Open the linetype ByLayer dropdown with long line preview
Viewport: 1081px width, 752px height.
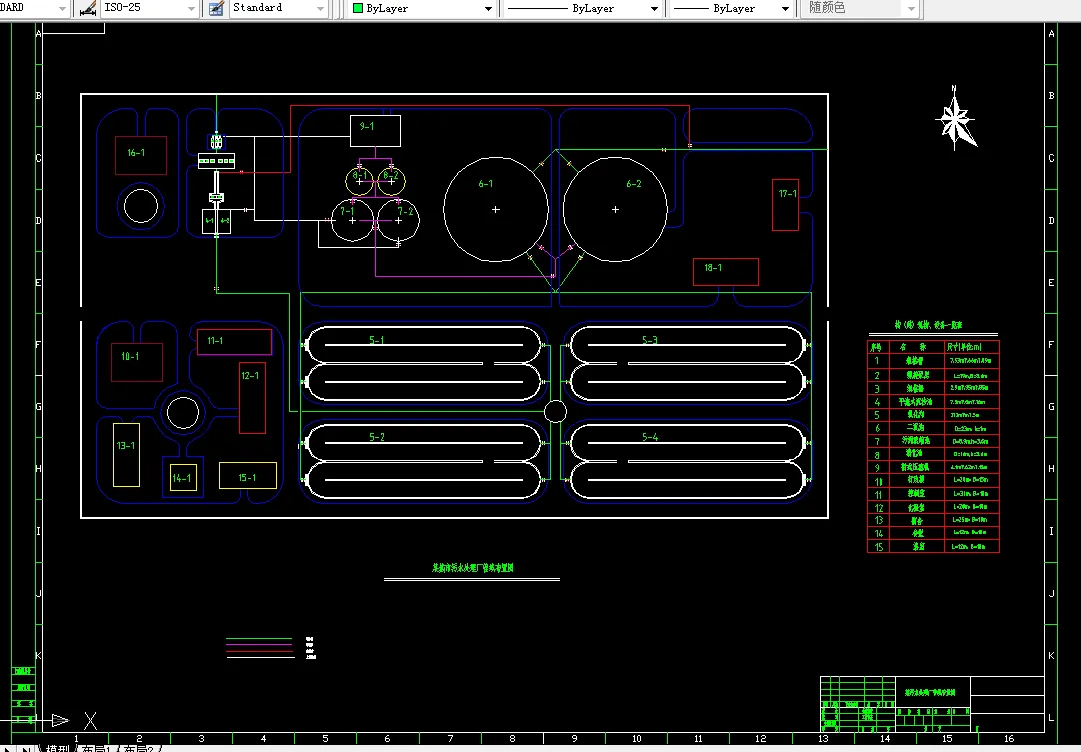[x=654, y=8]
